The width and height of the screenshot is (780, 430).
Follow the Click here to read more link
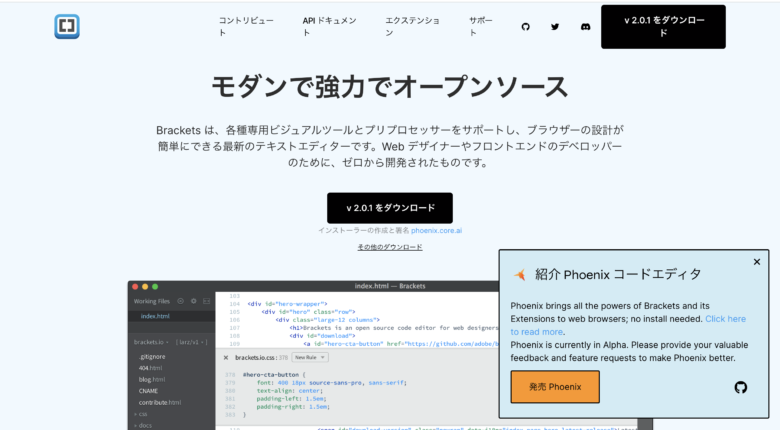[726, 319]
